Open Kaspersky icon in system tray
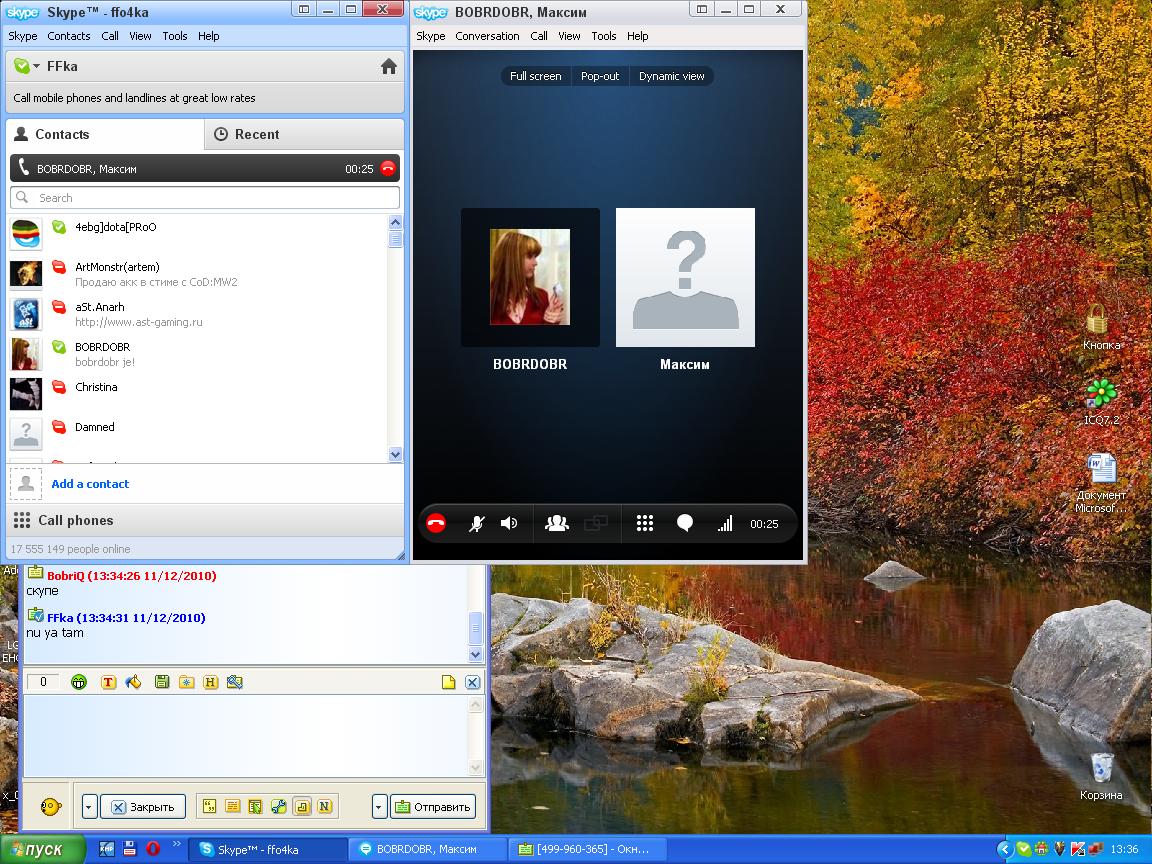Viewport: 1152px width, 864px height. coord(1076,849)
